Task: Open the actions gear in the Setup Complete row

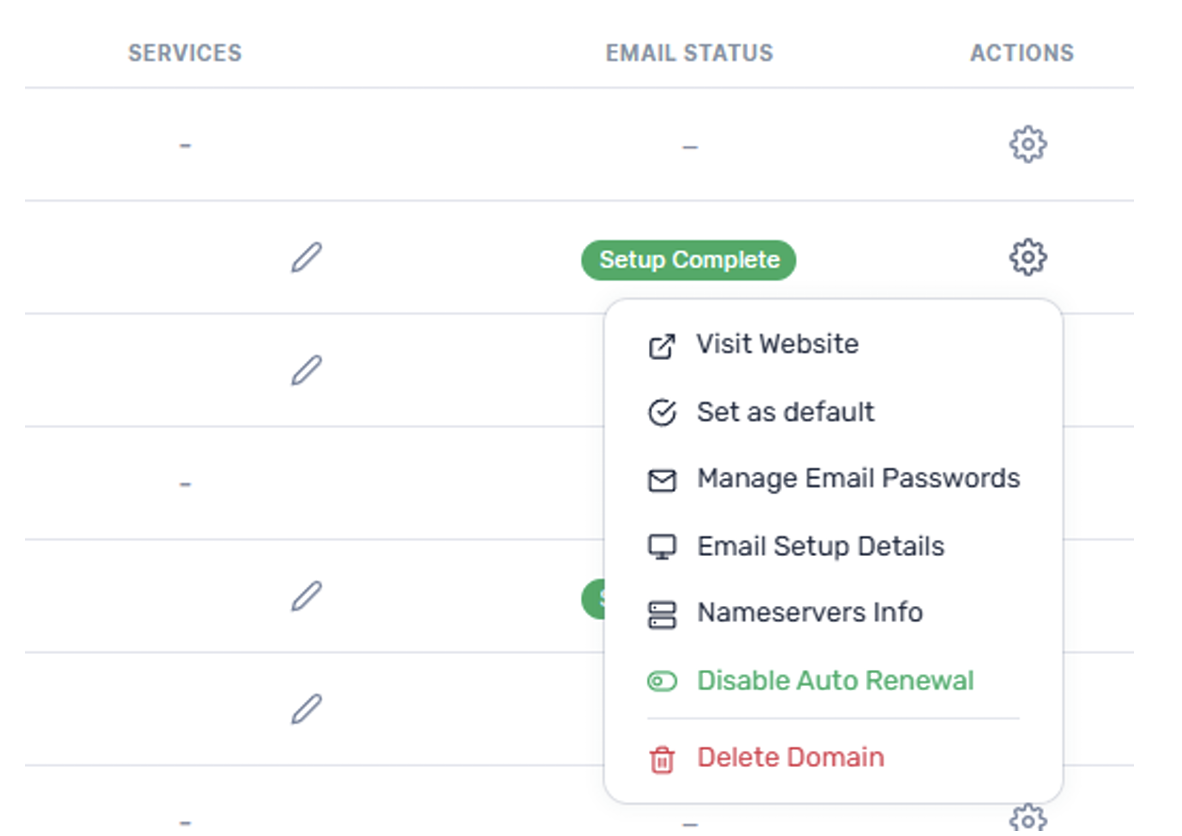Action: 1027,258
